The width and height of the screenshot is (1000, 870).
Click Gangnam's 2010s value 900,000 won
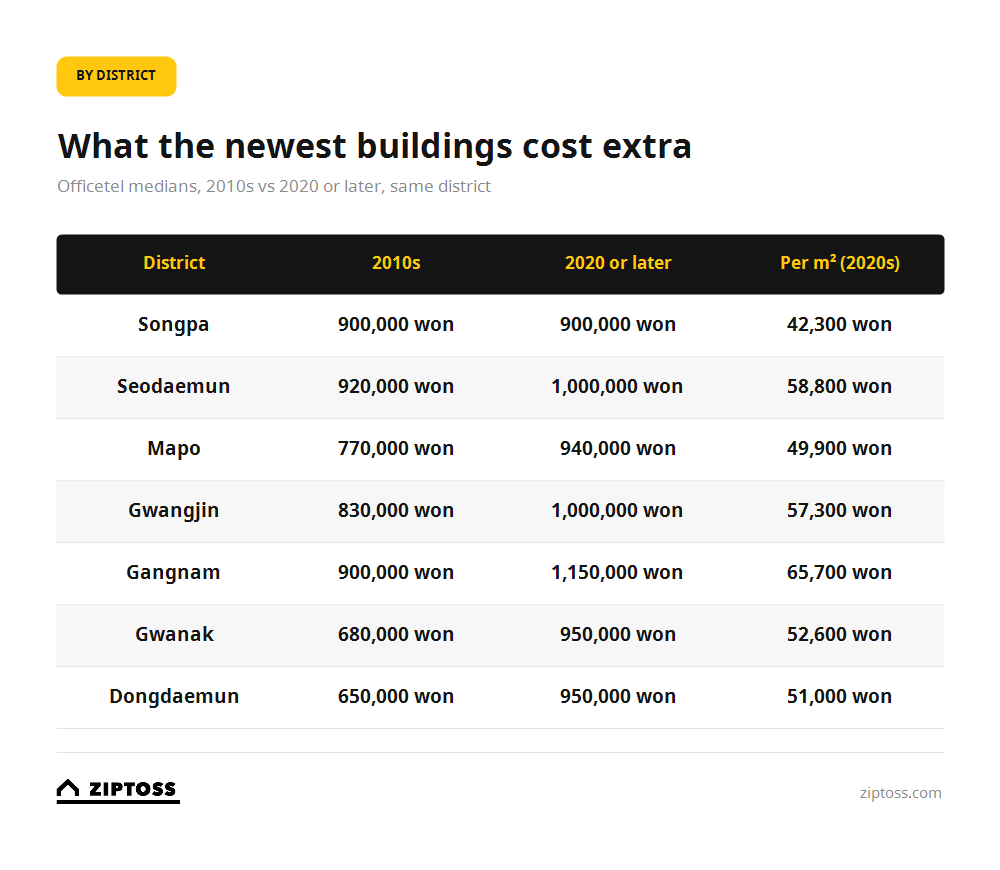point(396,573)
